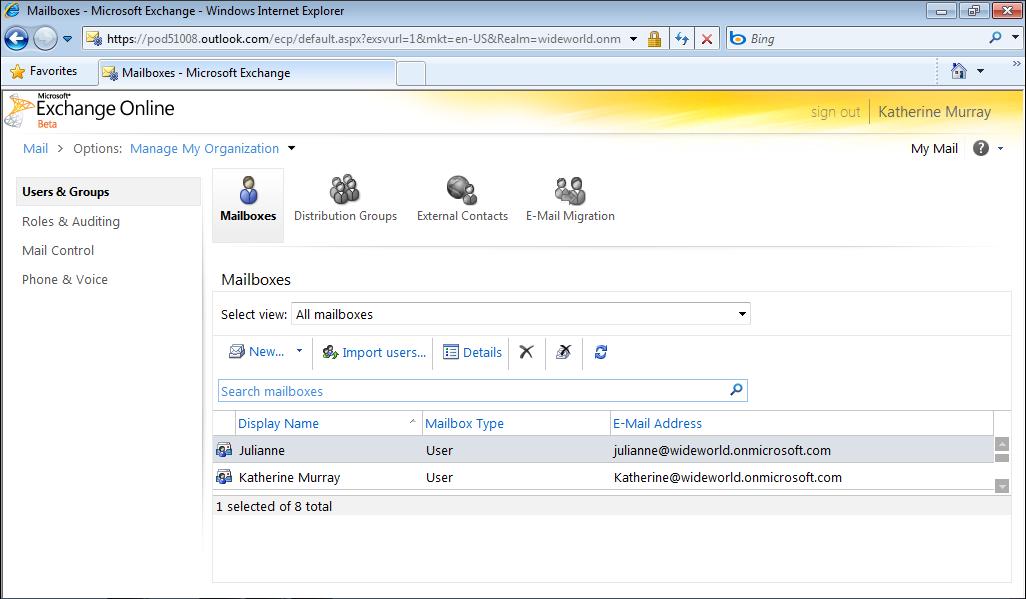Click the browser Home icon
Viewport: 1026px width, 599px height.
click(x=959, y=71)
